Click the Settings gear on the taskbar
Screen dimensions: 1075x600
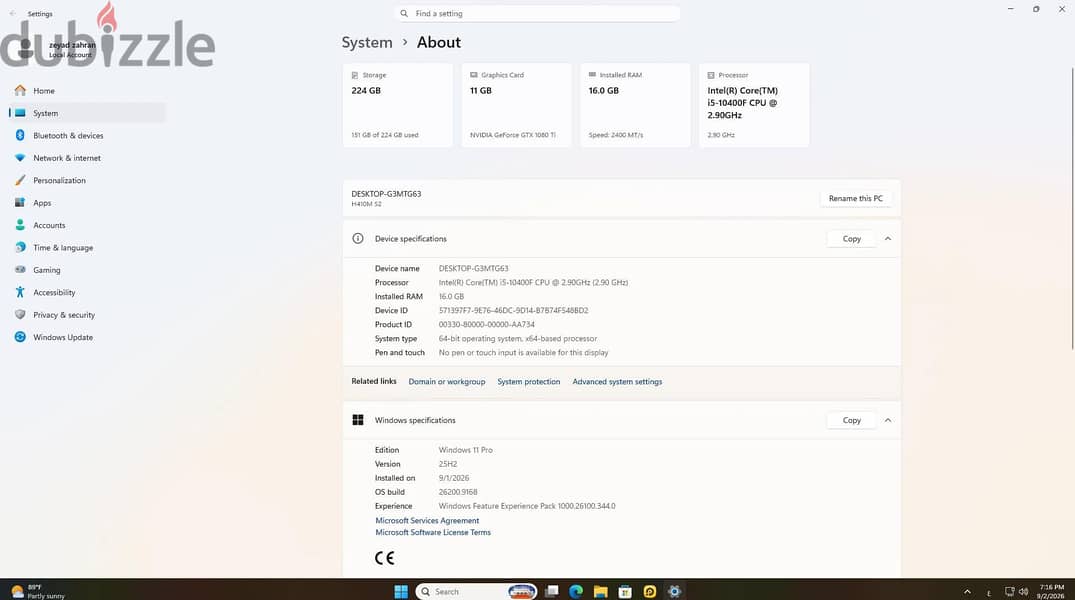point(674,591)
